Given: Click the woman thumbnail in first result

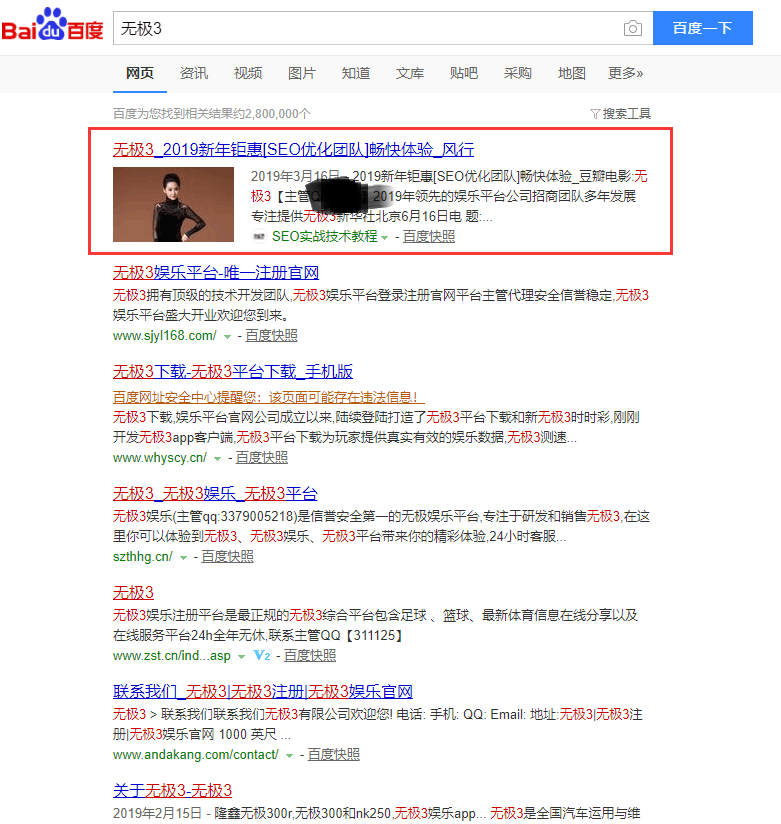Looking at the screenshot, I should pos(173,204).
